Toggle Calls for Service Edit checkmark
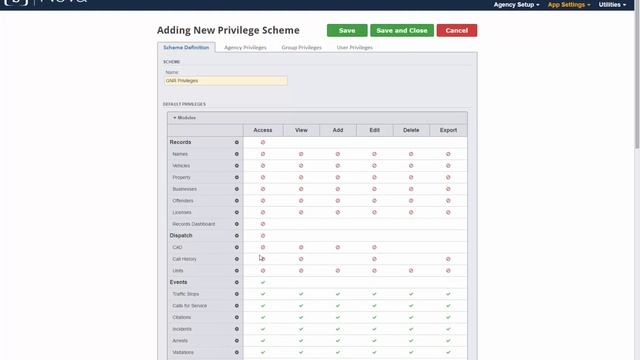 click(374, 306)
